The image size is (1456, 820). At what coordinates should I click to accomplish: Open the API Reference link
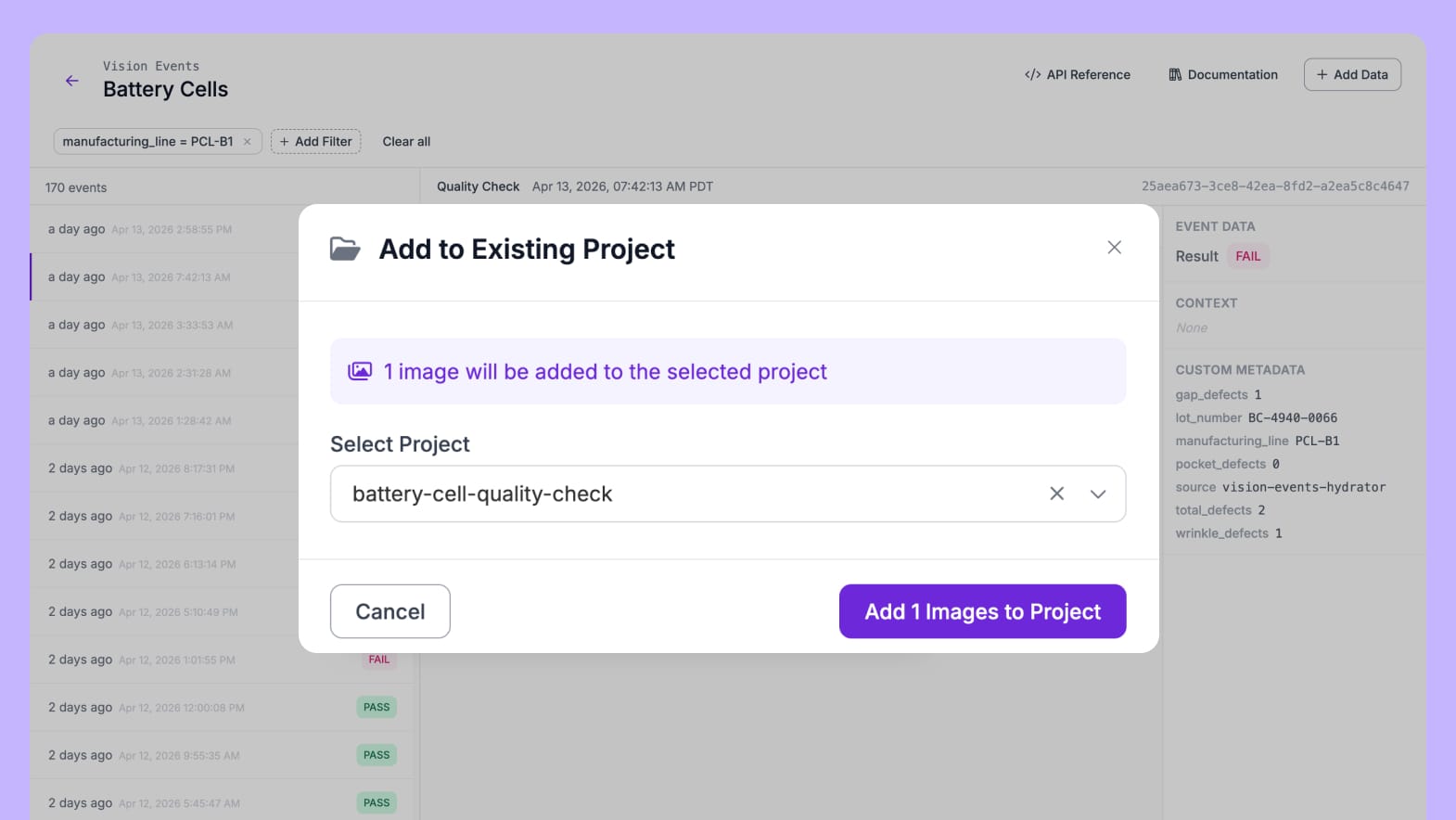pos(1078,75)
